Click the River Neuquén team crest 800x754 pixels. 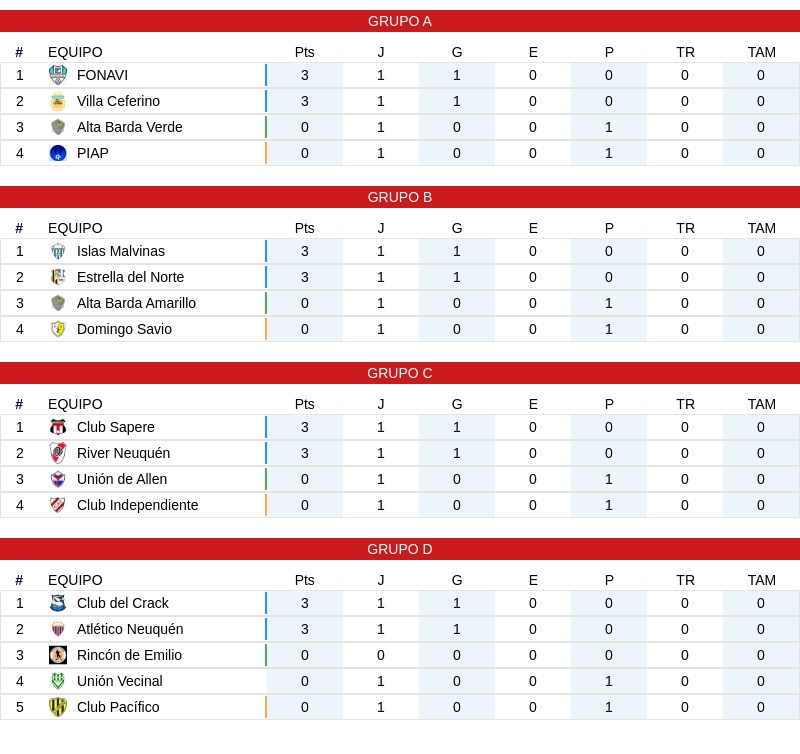pyautogui.click(x=58, y=453)
